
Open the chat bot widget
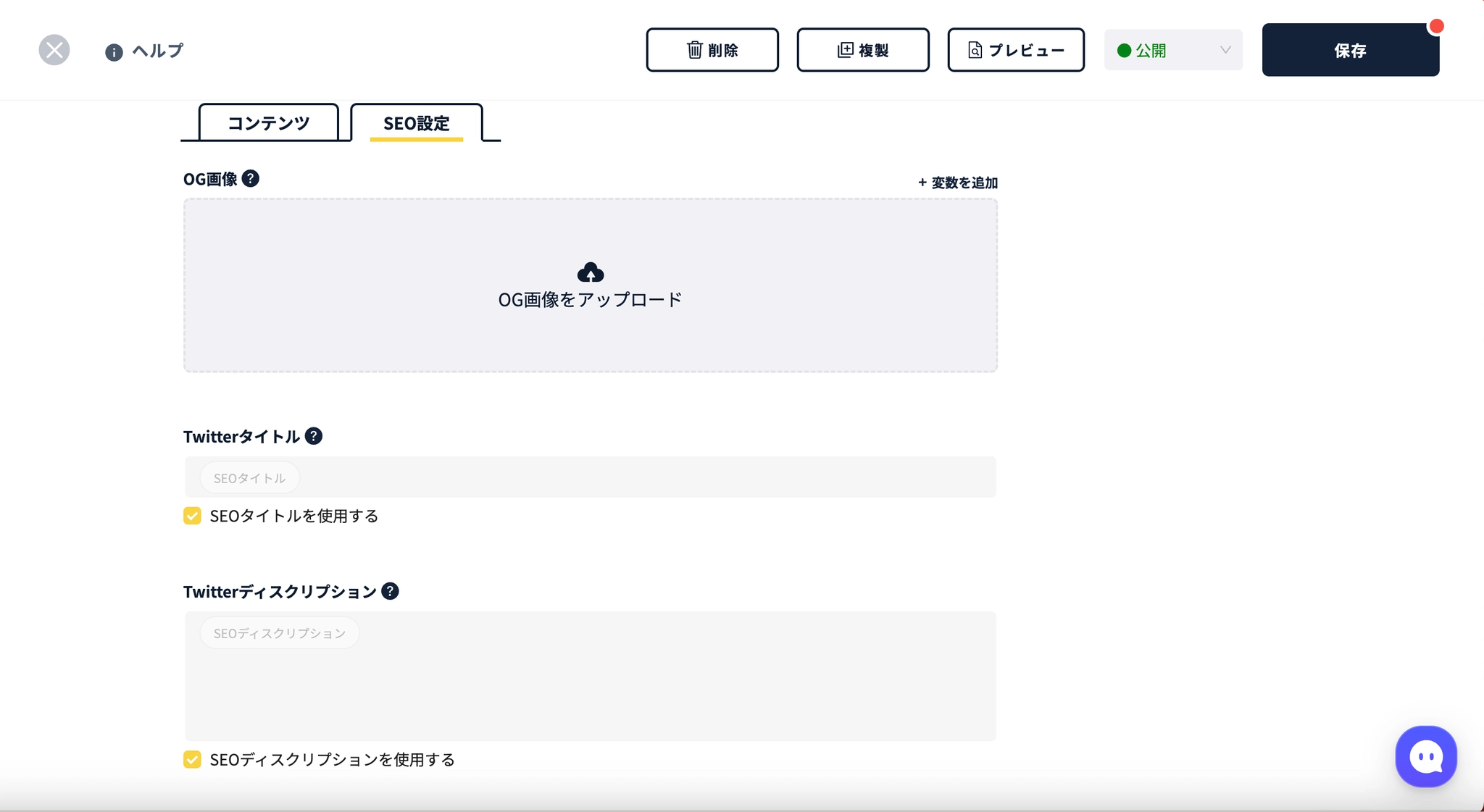tap(1426, 756)
